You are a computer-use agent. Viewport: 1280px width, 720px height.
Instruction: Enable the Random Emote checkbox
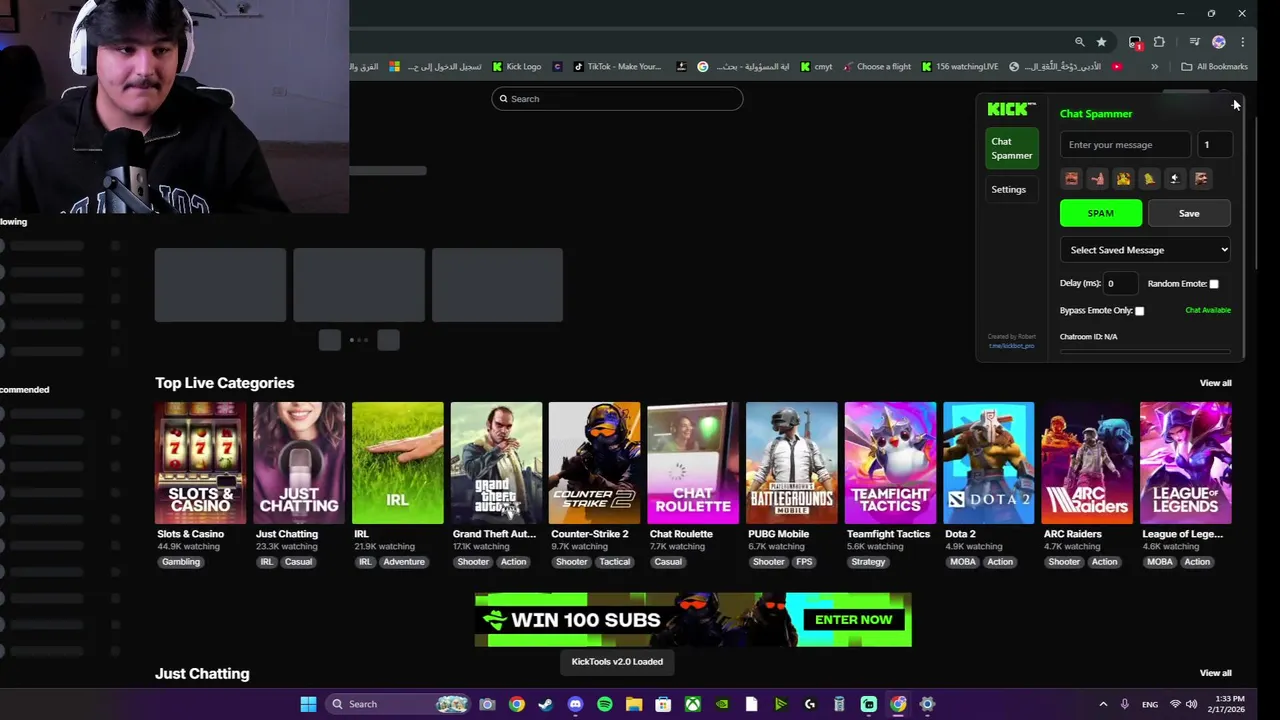(1214, 284)
